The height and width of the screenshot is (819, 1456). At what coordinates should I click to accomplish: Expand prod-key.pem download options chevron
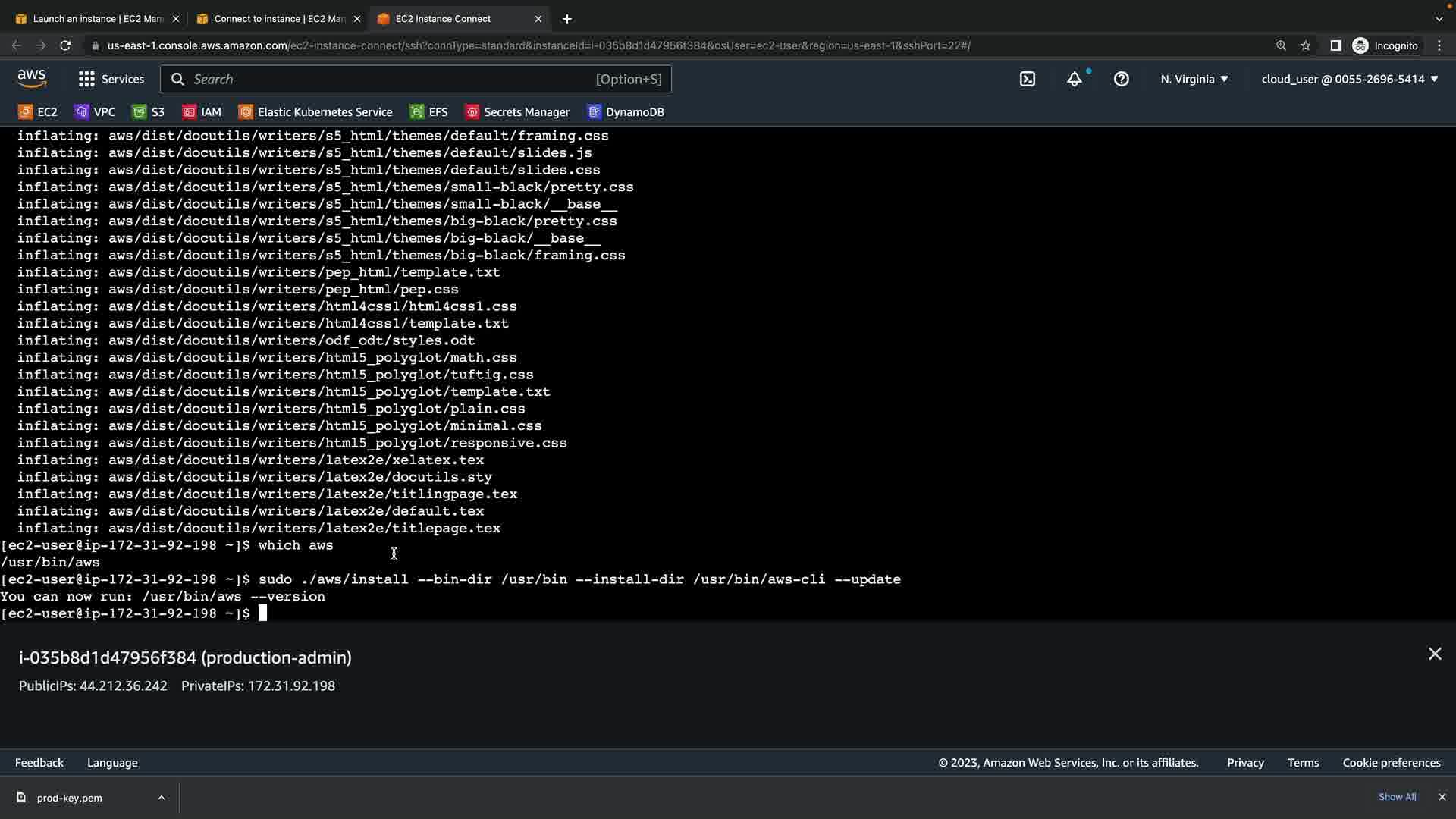(161, 798)
